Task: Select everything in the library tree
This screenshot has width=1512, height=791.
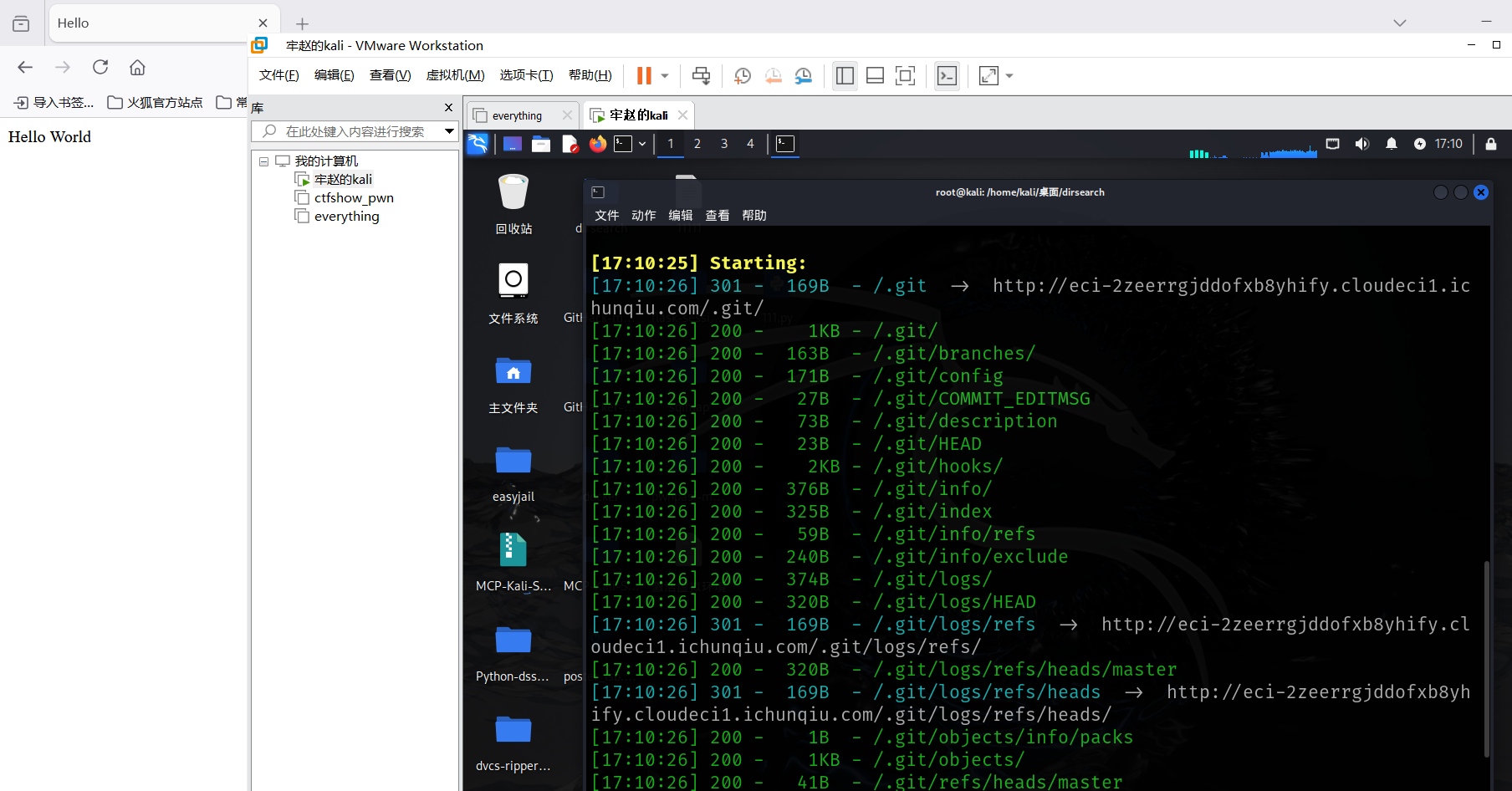Action: [x=346, y=217]
